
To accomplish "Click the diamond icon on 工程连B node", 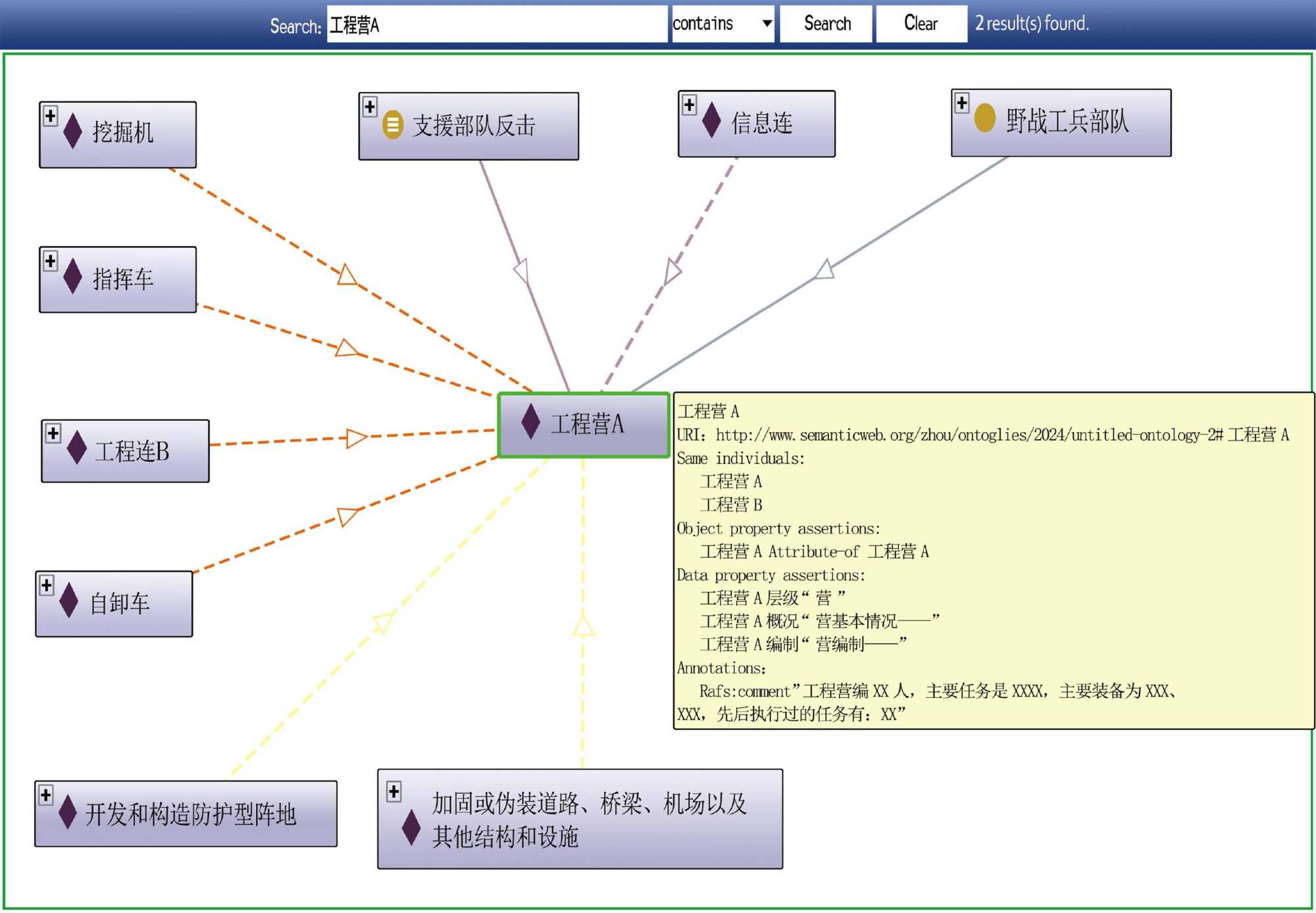I will (77, 448).
